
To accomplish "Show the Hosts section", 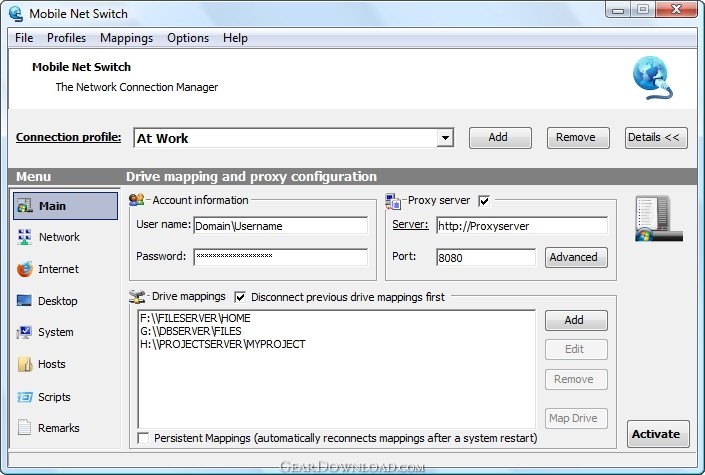I will tap(52, 364).
